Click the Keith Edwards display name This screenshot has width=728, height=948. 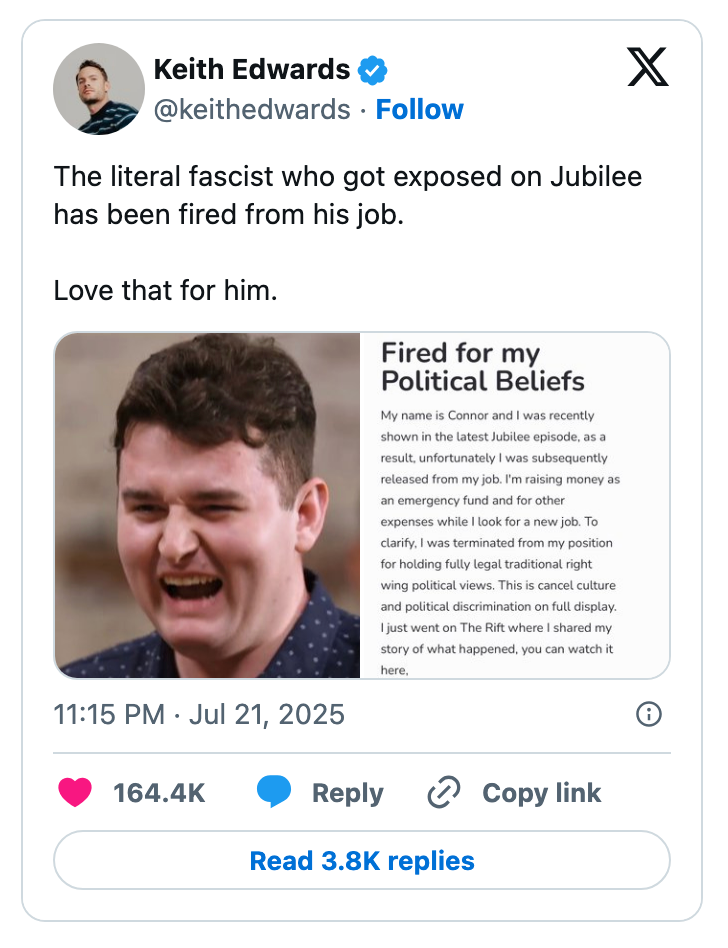click(x=252, y=70)
